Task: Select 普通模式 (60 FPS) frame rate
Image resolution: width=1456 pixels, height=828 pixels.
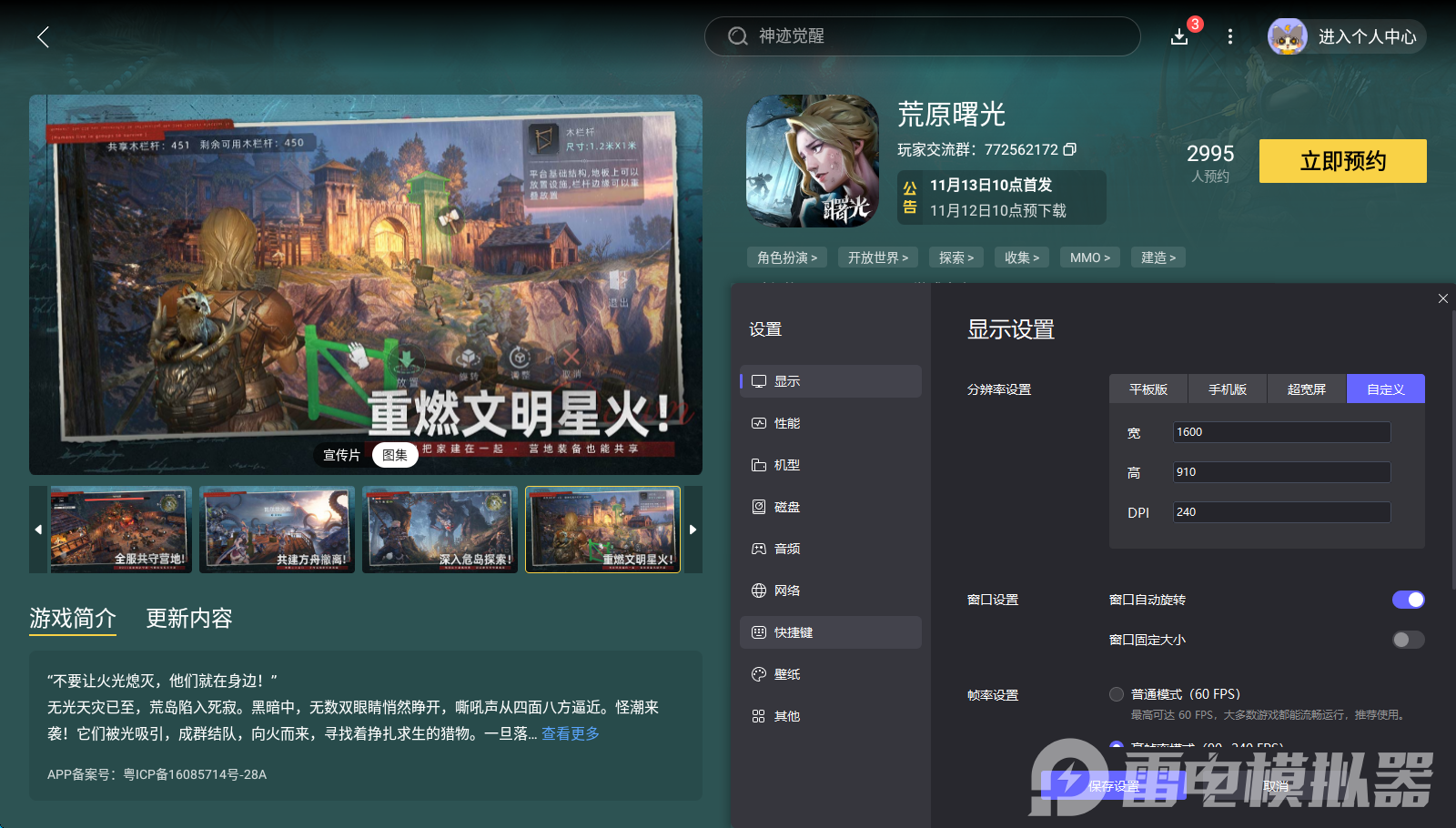Action: (x=1116, y=693)
